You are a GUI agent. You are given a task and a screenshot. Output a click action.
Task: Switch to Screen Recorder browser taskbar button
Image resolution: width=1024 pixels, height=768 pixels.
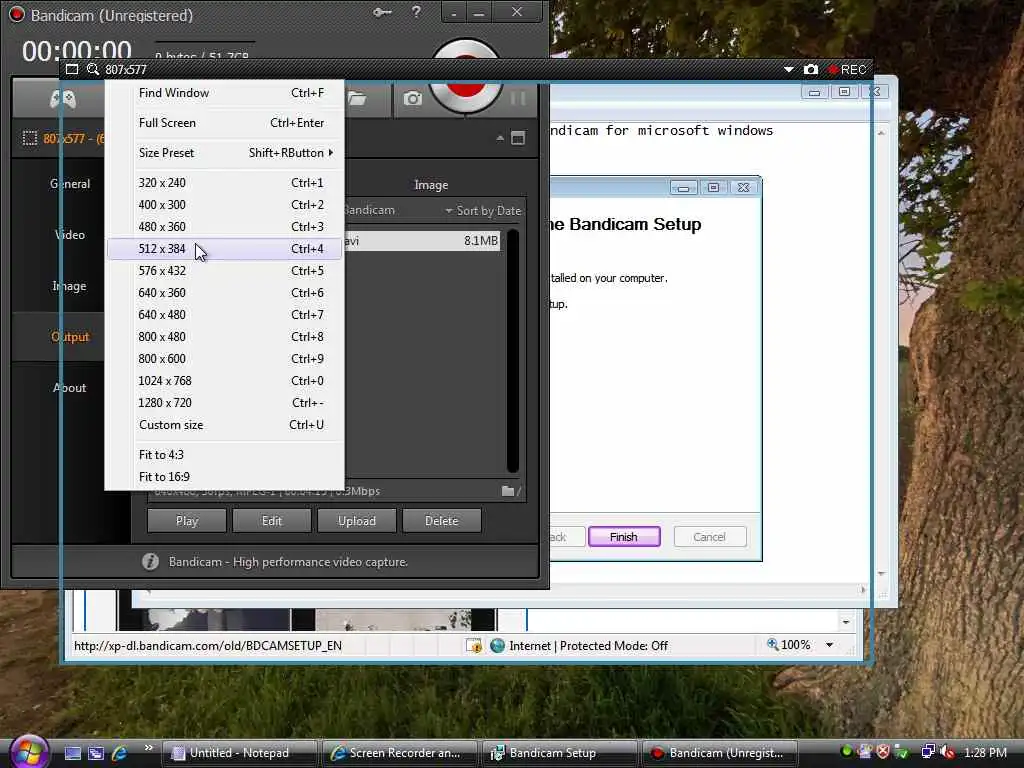pos(400,753)
